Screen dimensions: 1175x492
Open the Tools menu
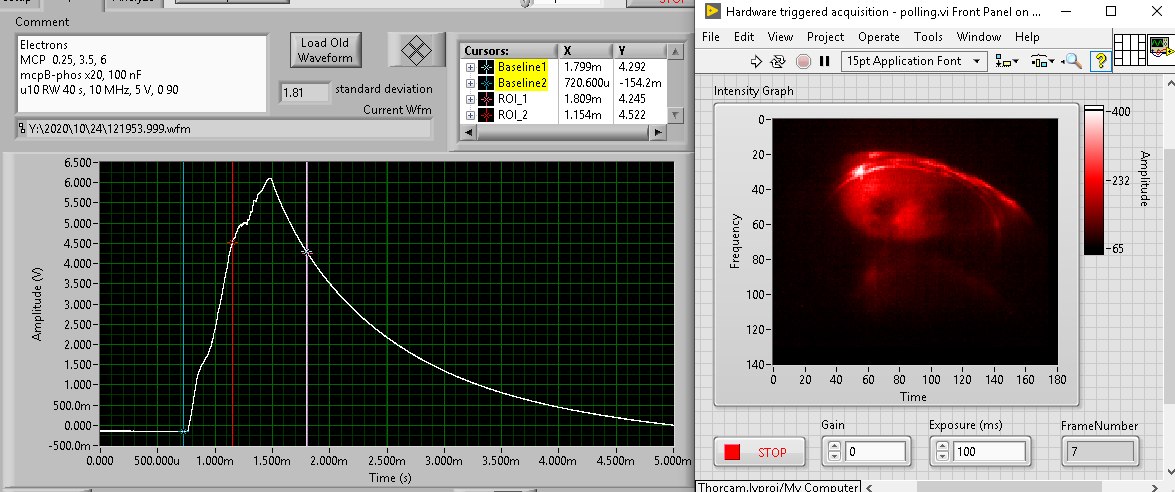[x=928, y=37]
